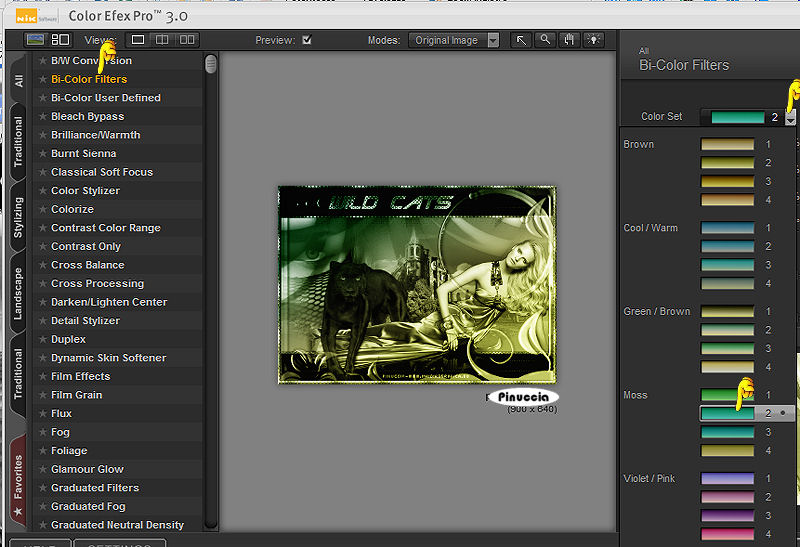Pick Green / Brown swatch 2
This screenshot has height=547, width=800.
pos(728,330)
